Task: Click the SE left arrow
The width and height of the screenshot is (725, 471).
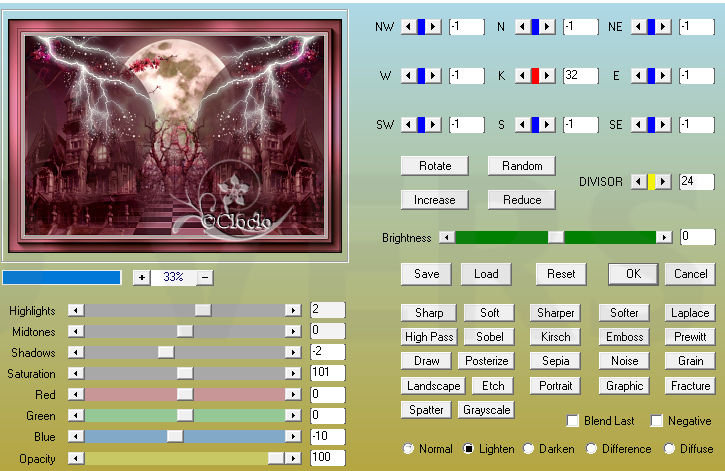Action: 639,124
